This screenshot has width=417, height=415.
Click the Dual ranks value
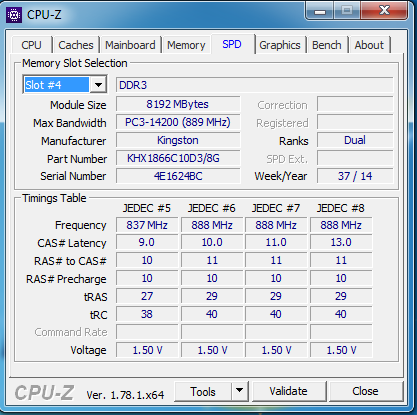[355, 140]
